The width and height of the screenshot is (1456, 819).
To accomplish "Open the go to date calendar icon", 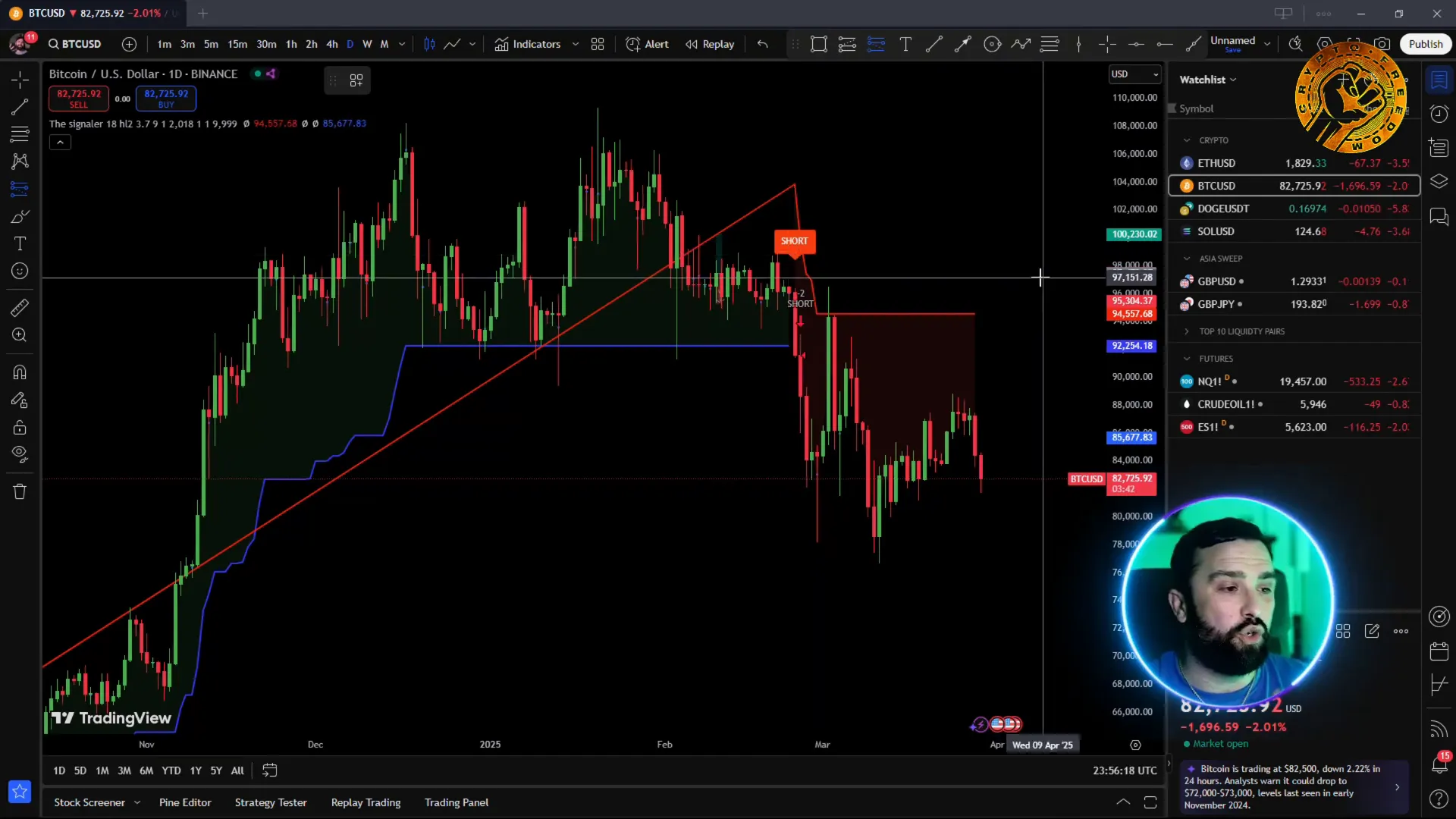I will click(x=269, y=770).
